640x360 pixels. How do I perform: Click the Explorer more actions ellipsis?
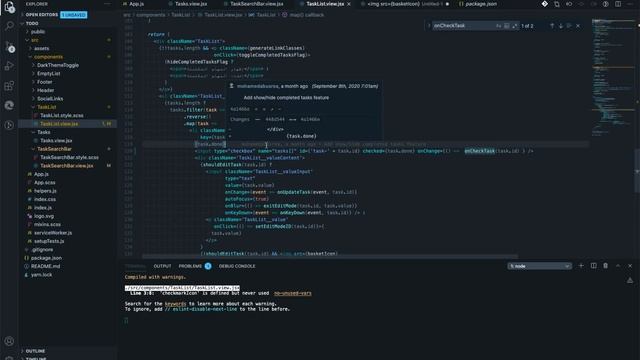[x=107, y=4]
